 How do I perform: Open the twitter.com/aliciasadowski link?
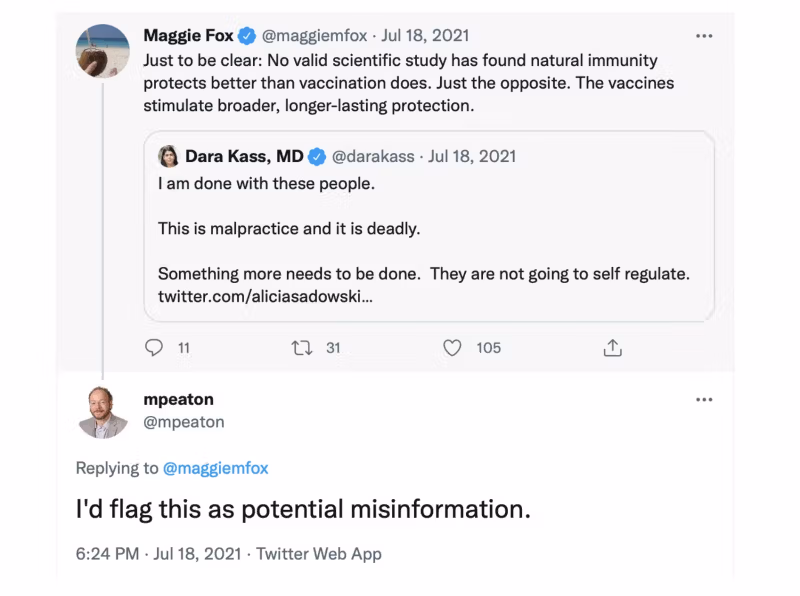265,297
